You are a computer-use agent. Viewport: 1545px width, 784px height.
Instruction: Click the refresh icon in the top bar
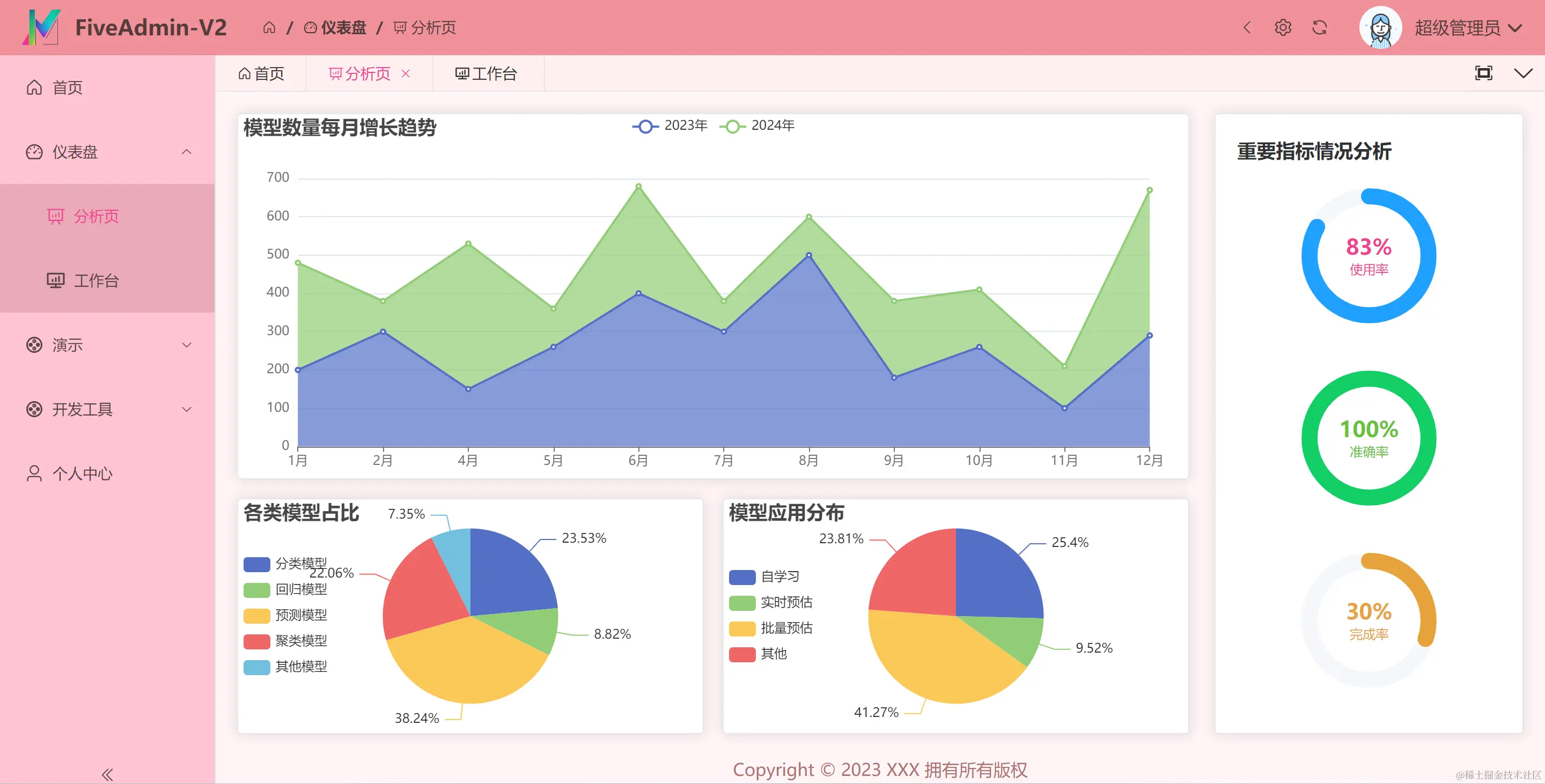point(1320,27)
